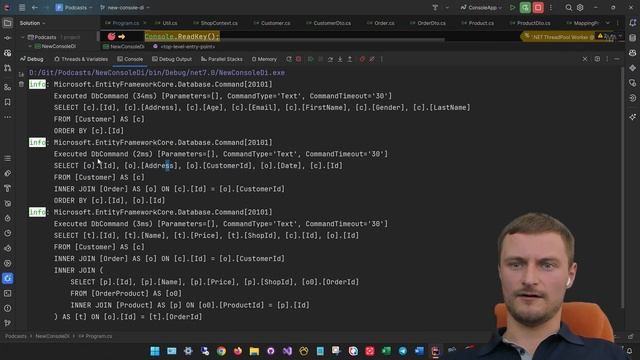Open the Explorer folder tool window
The height and width of the screenshot is (360, 640).
(x=7, y=23)
